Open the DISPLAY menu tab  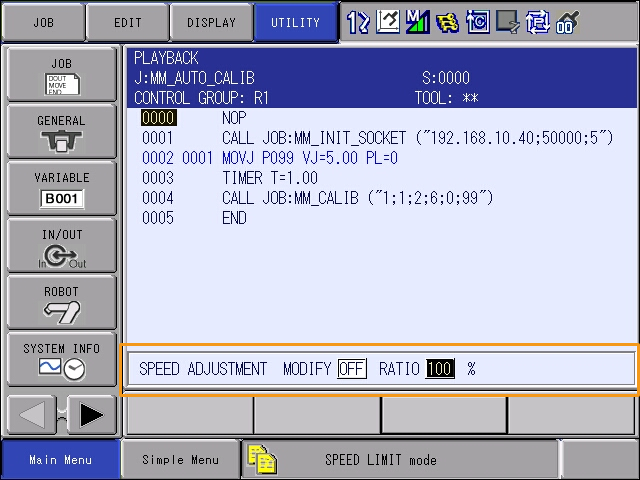[211, 22]
